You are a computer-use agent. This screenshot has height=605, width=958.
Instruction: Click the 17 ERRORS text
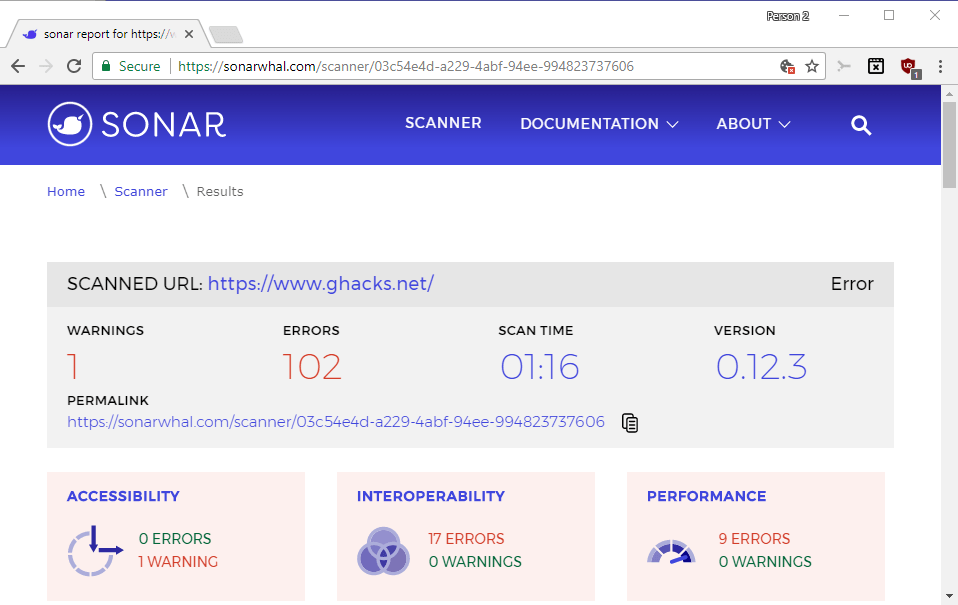466,538
